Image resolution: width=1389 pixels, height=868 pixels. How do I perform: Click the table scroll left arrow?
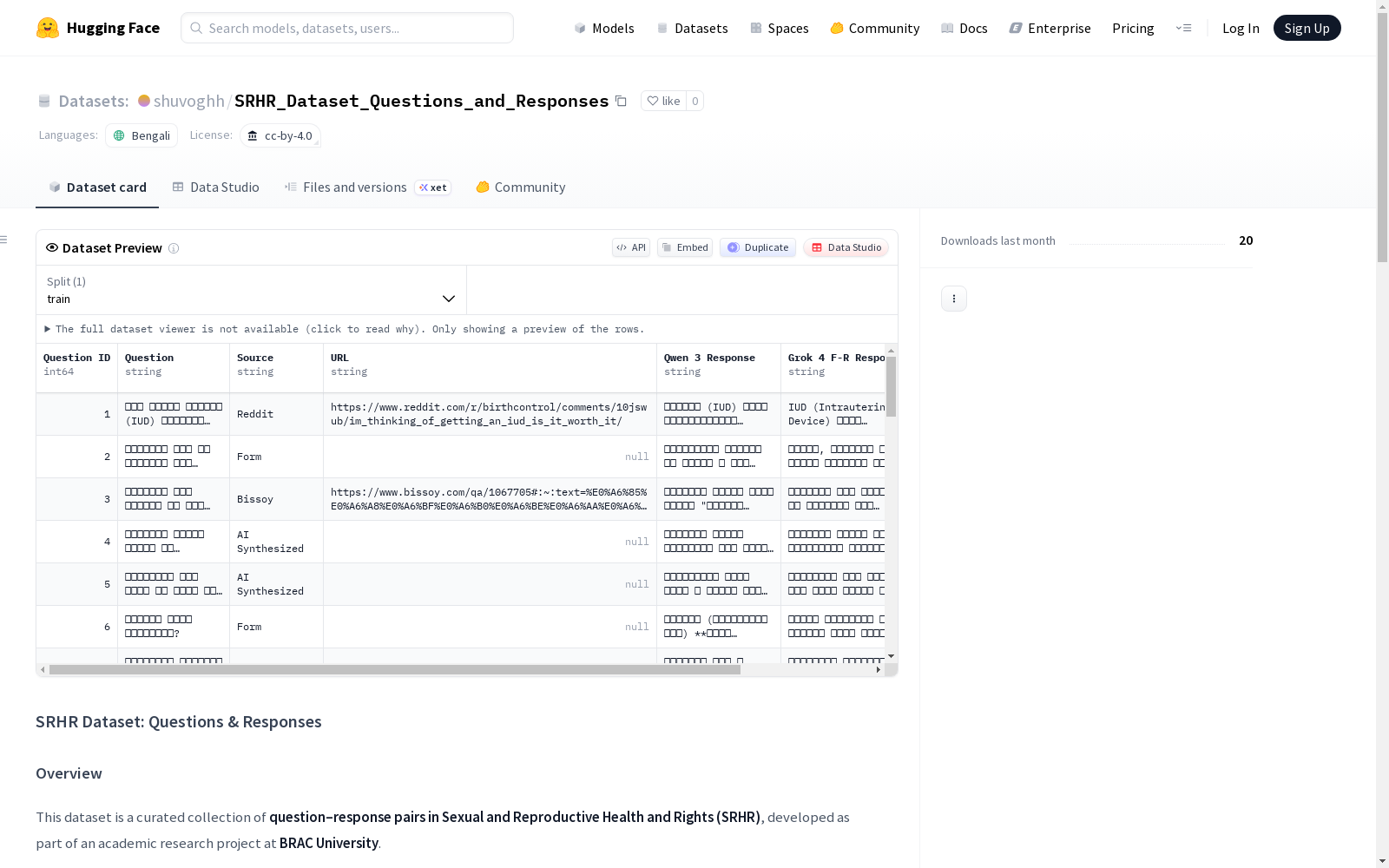[x=43, y=670]
